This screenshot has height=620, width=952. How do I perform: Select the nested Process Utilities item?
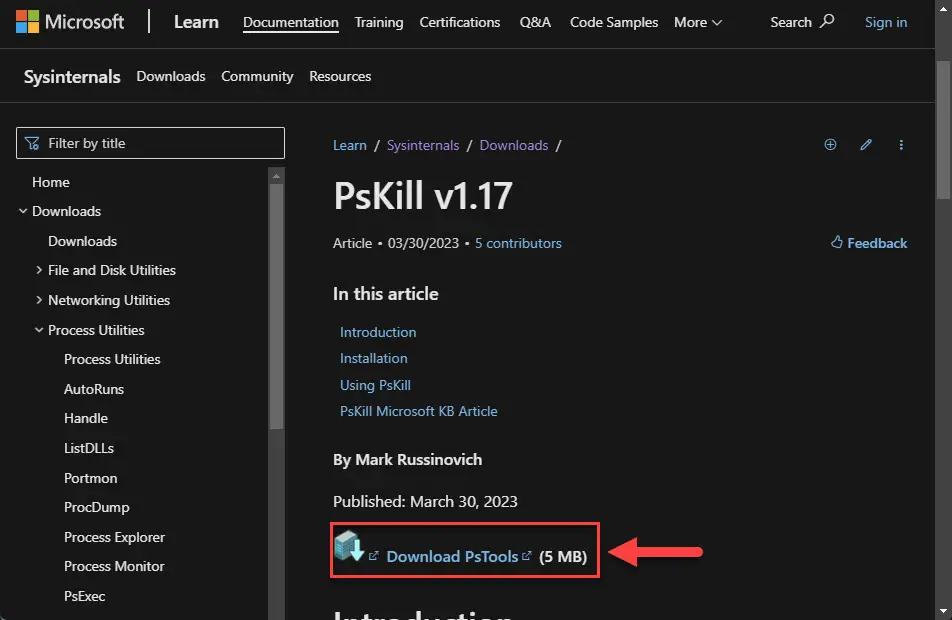[112, 359]
